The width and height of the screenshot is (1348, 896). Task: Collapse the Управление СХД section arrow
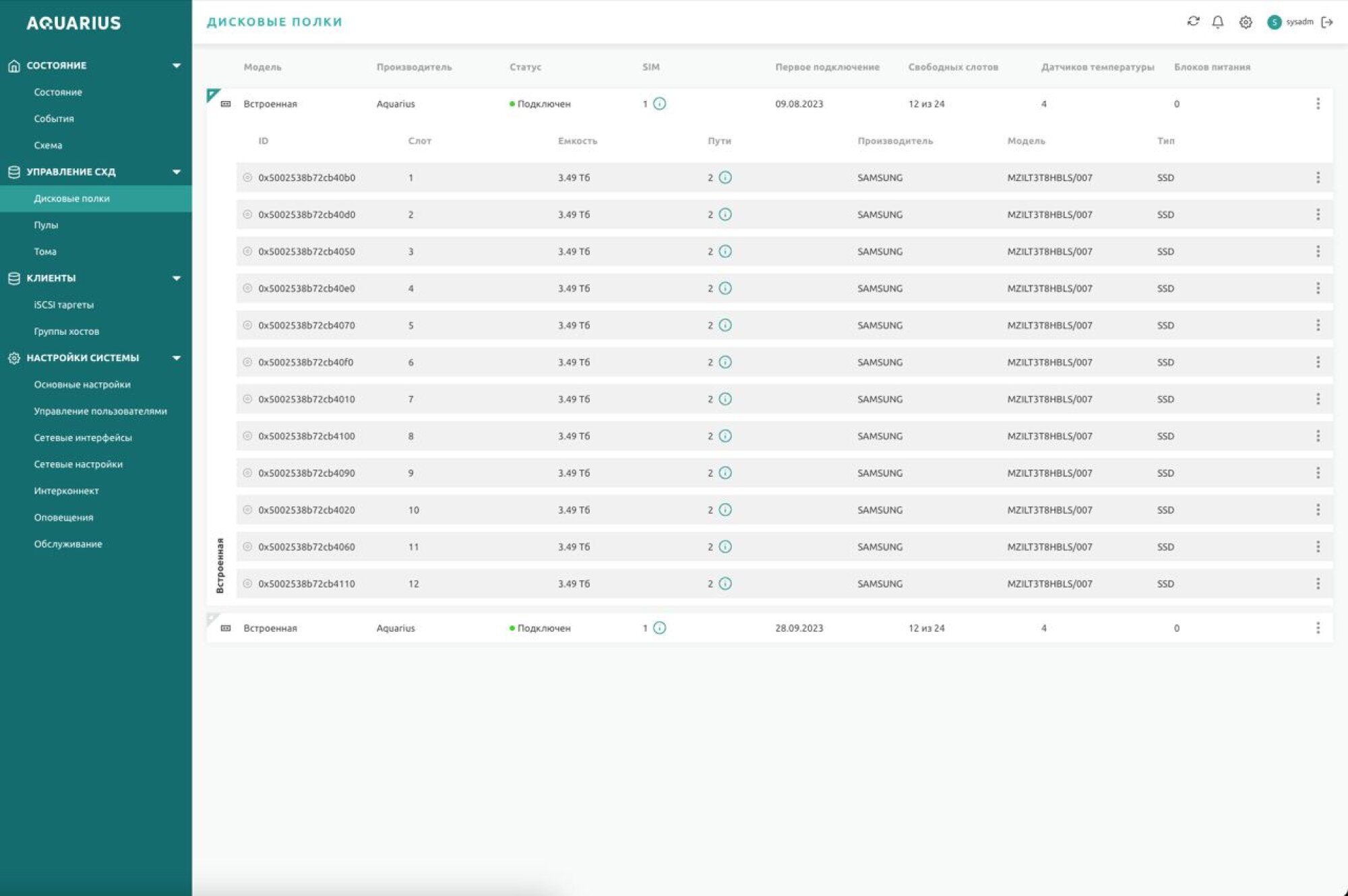coord(177,172)
